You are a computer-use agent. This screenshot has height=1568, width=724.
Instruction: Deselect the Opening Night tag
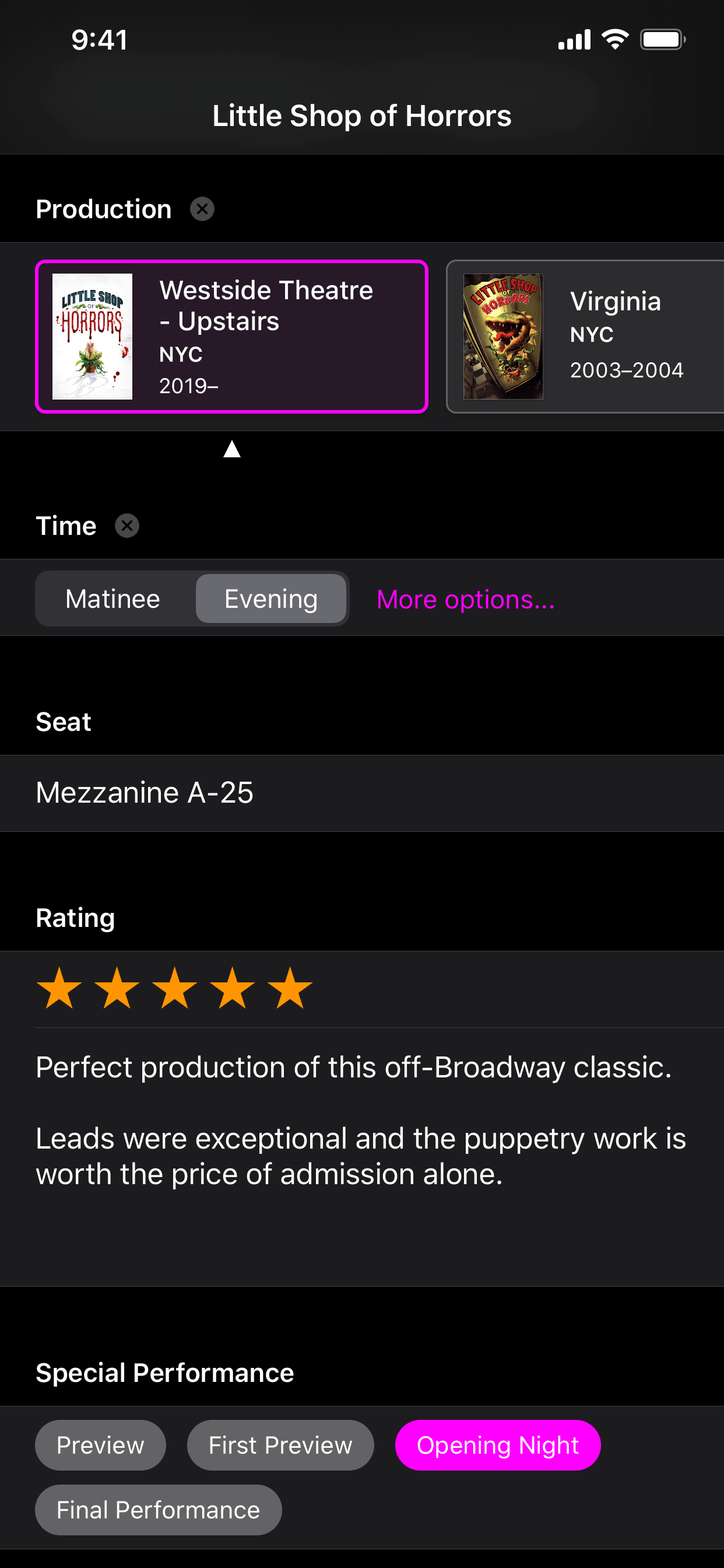tap(498, 1445)
